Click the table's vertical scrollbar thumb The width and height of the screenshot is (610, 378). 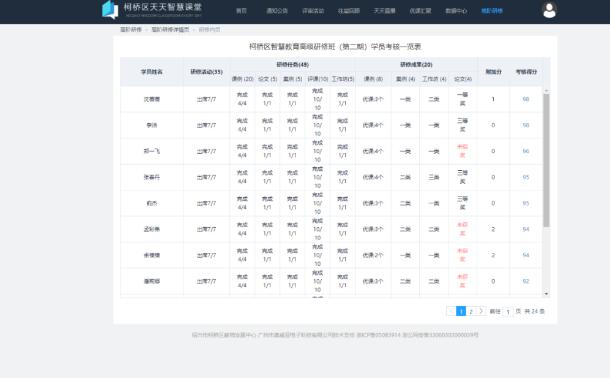point(546,160)
